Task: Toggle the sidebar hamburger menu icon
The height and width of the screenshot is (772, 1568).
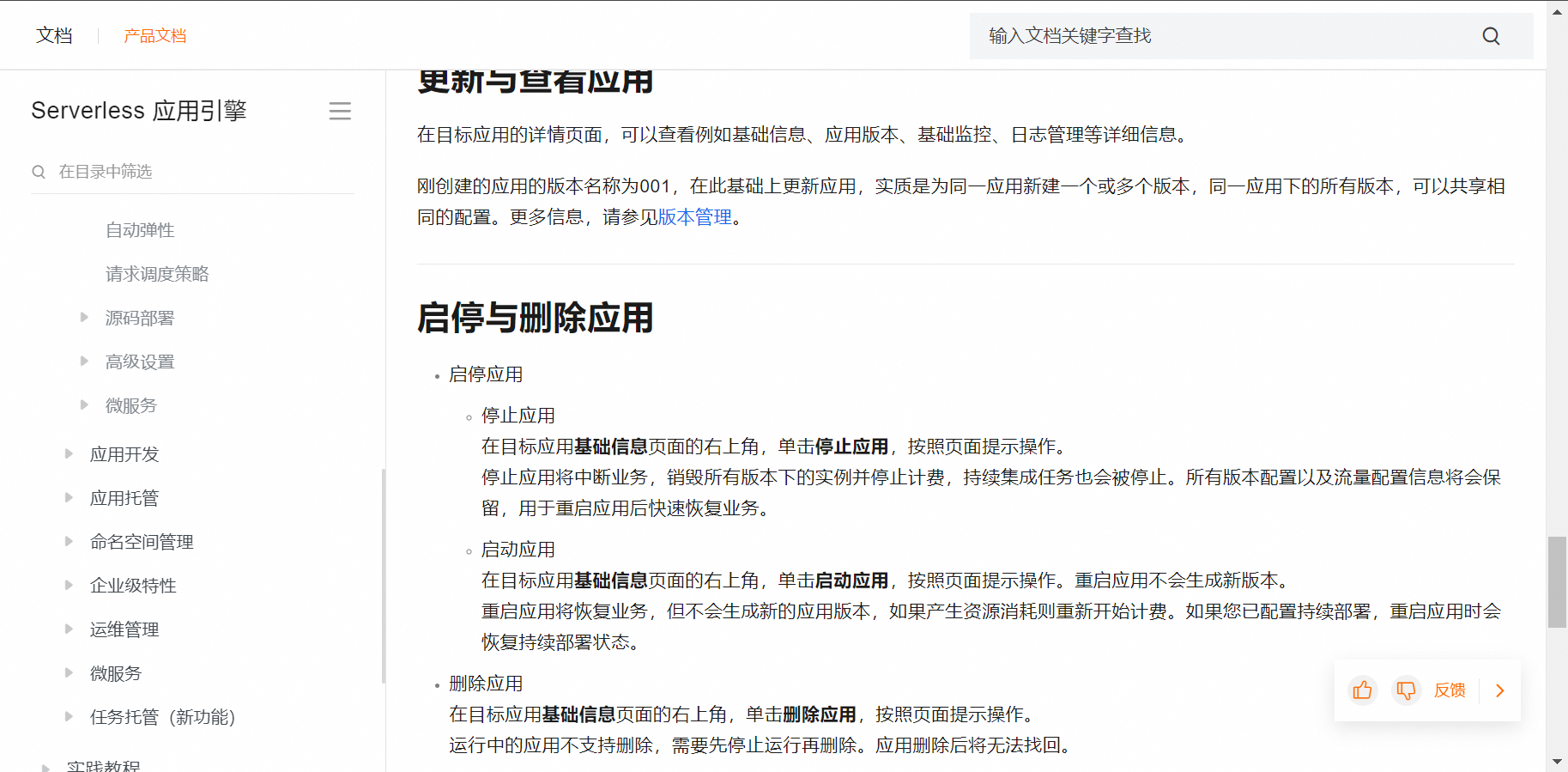Action: coord(340,111)
